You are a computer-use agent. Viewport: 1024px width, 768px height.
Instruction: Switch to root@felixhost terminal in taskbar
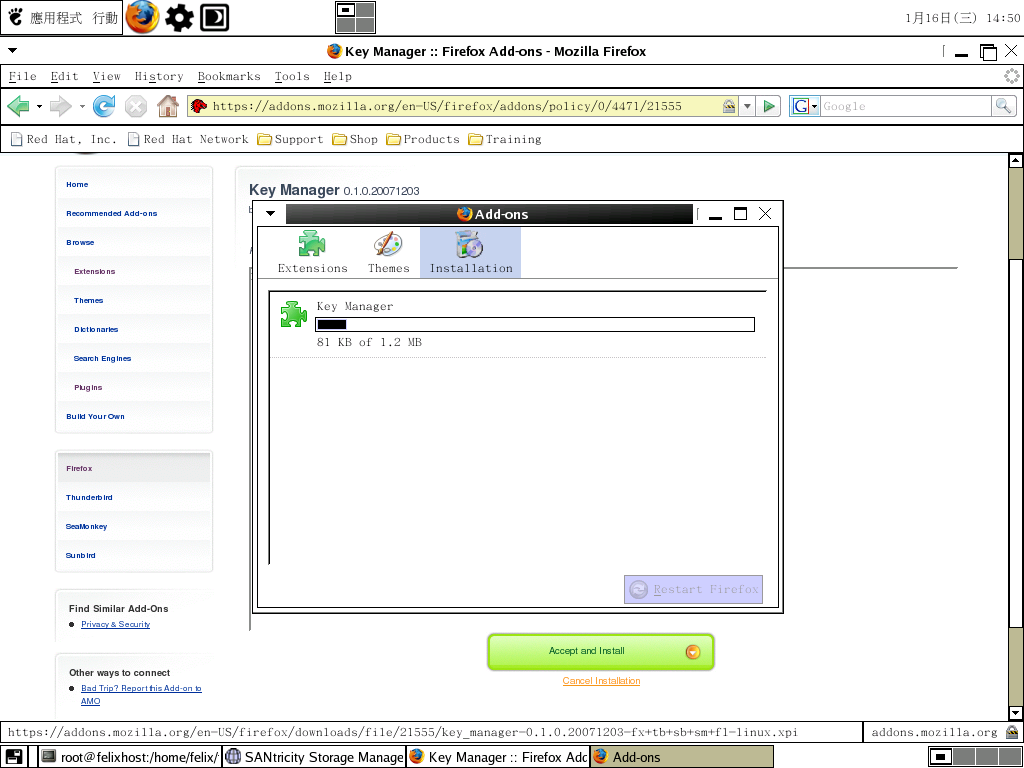tap(129, 757)
